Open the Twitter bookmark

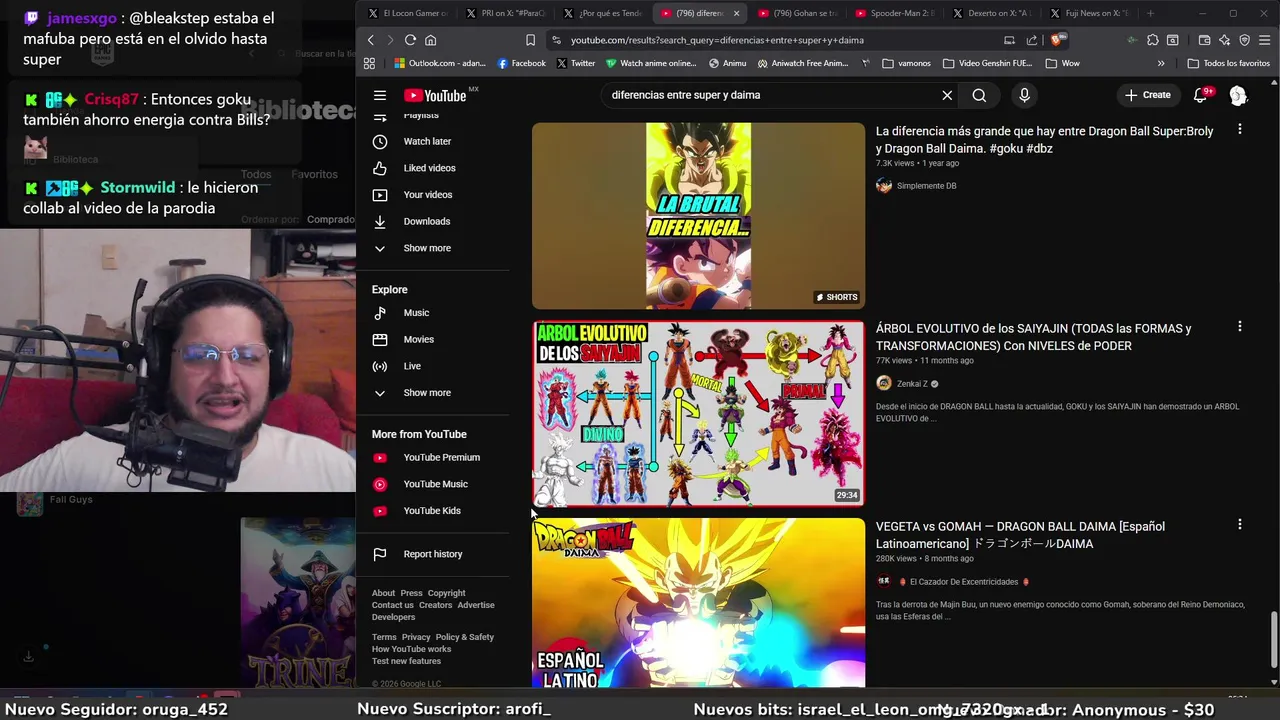[576, 63]
